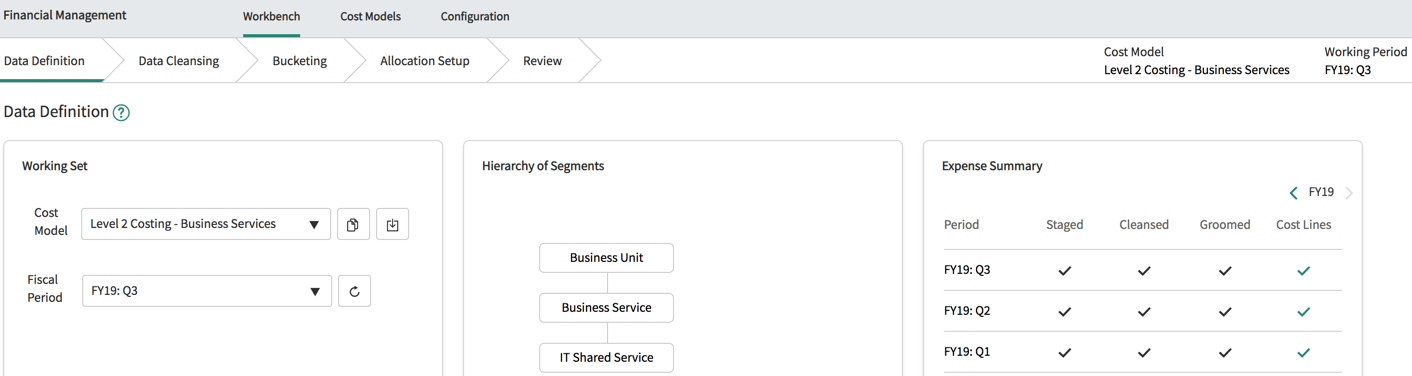Click FY19: Q2 Cost Lines checkmark
The height and width of the screenshot is (376, 1412).
[1303, 311]
